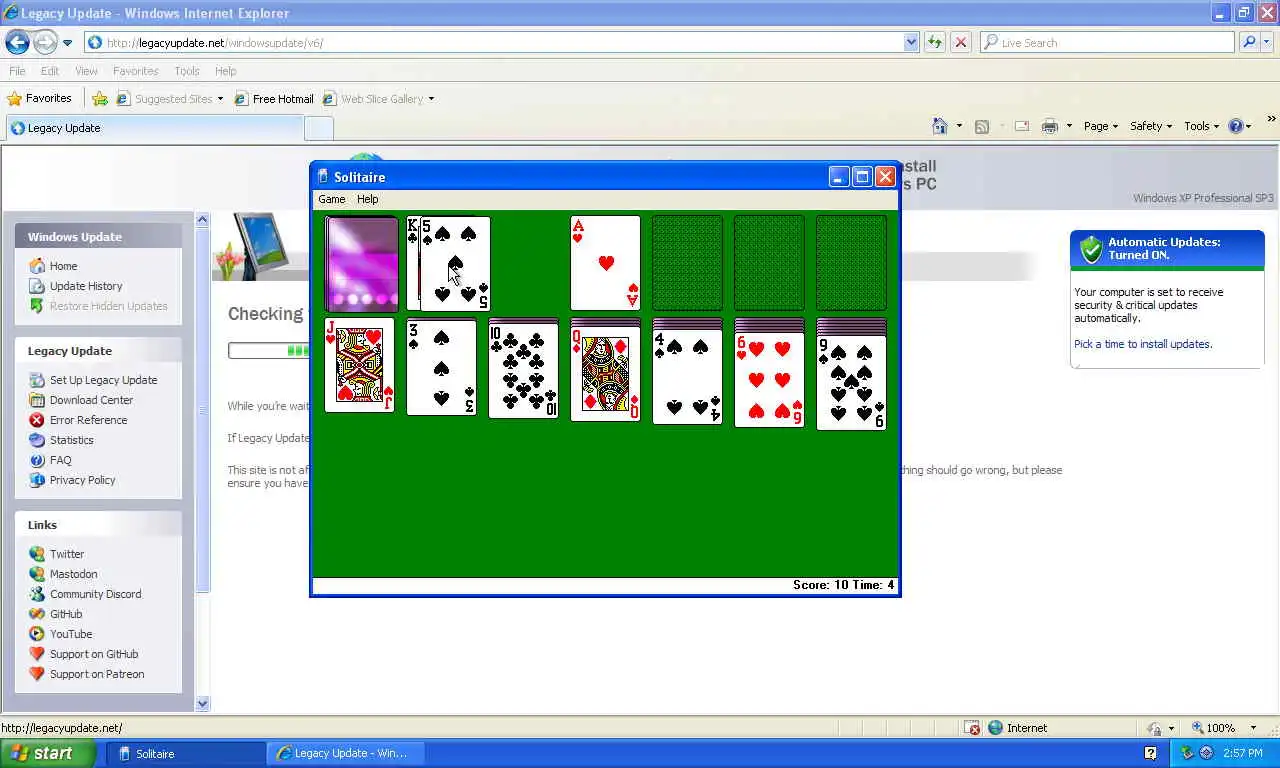The width and height of the screenshot is (1280, 768).
Task: Open the File menu in Internet Explorer
Action: 17,71
